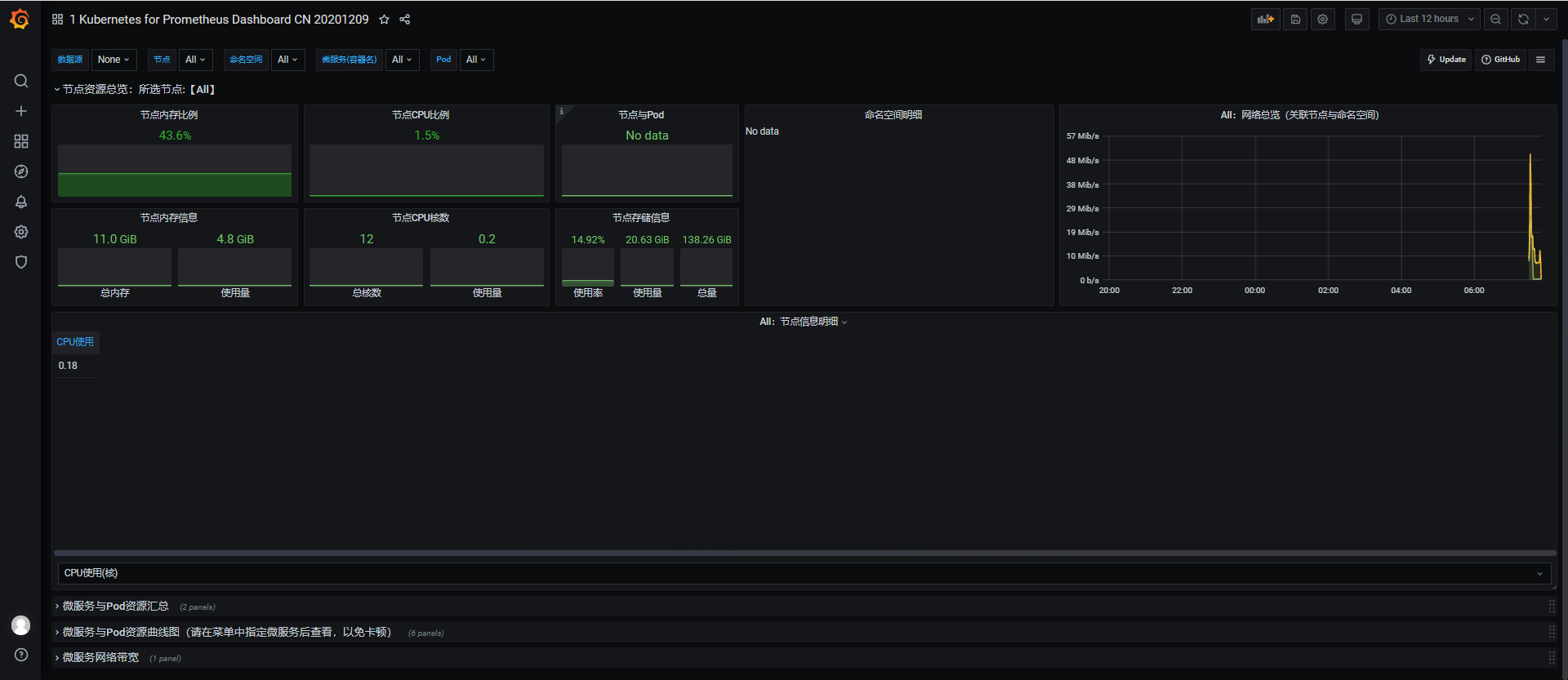Viewport: 1568px width, 680px height.
Task: Click the user avatar in sidebar
Action: pos(21,625)
